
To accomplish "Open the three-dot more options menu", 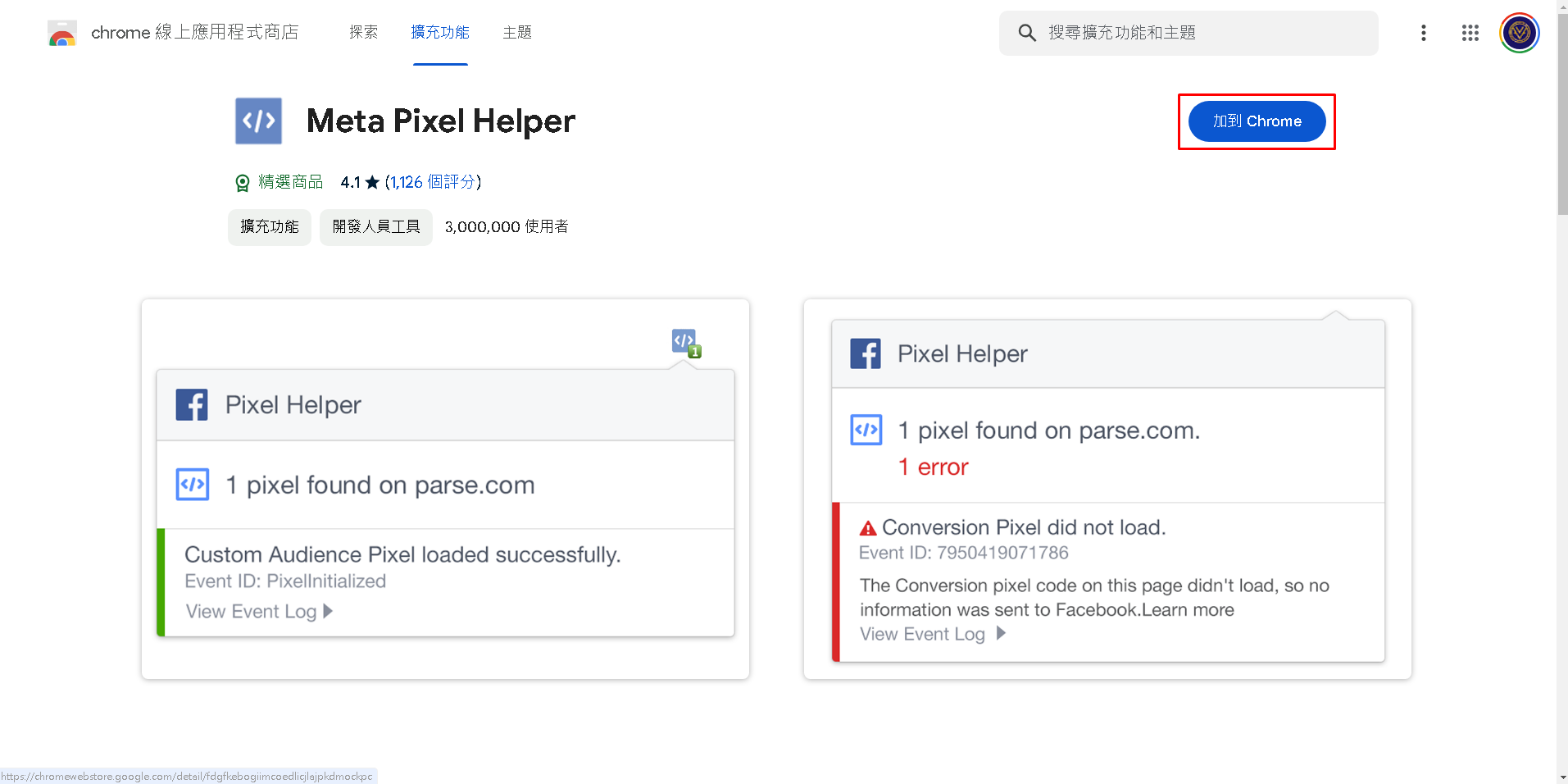I will 1424,33.
